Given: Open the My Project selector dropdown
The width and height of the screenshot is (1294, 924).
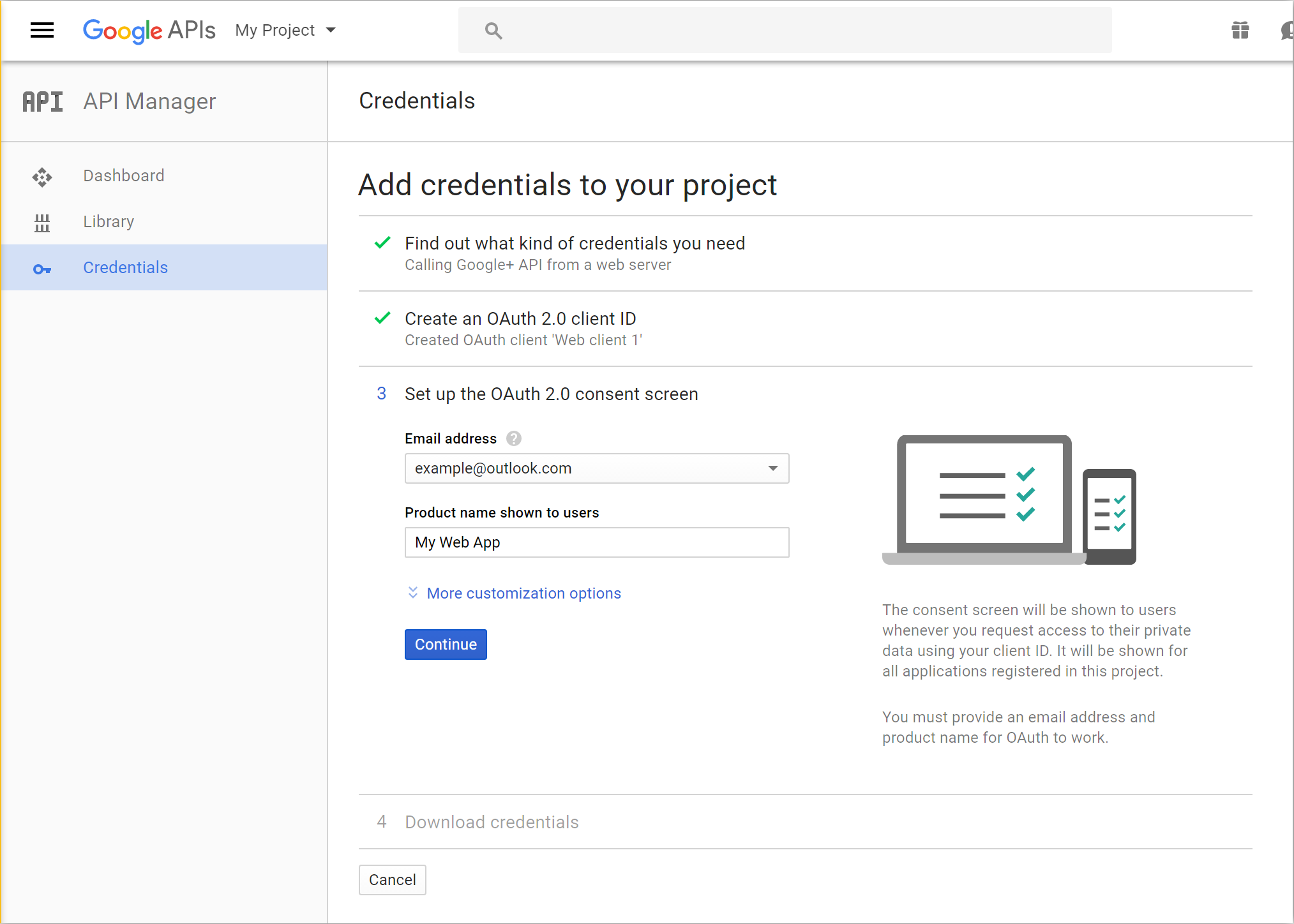Looking at the screenshot, I should pyautogui.click(x=285, y=30).
